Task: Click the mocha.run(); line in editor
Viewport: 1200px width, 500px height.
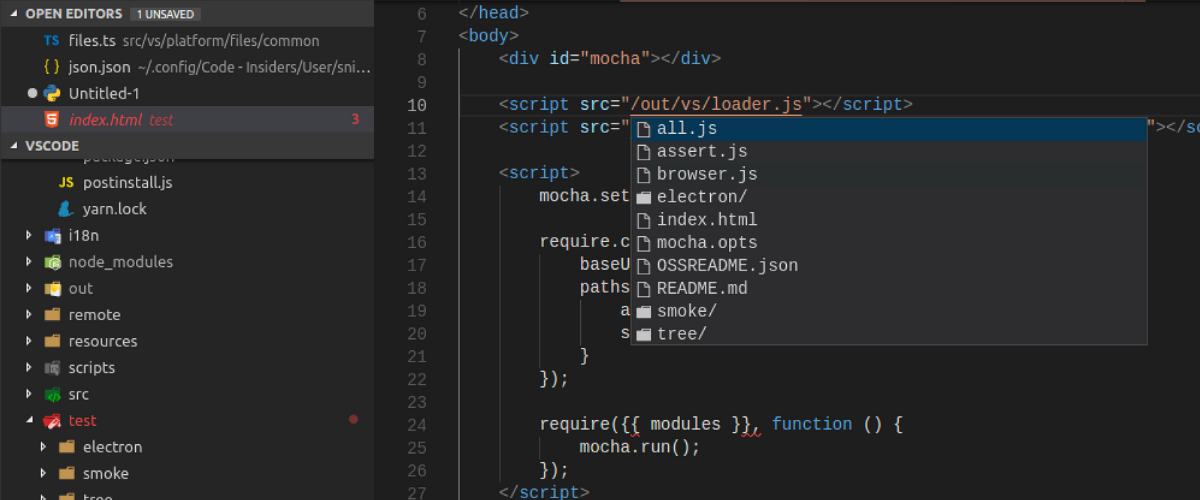Action: (640, 447)
